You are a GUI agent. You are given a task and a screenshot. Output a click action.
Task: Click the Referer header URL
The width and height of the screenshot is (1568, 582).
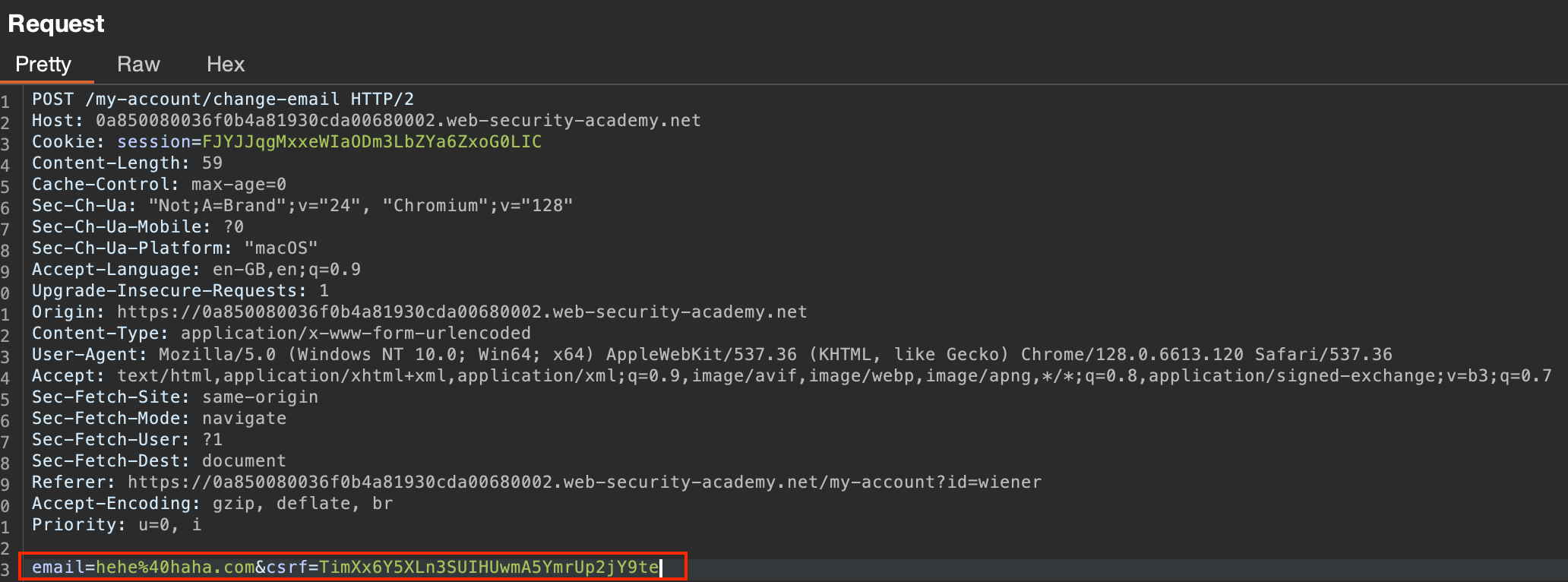point(583,482)
